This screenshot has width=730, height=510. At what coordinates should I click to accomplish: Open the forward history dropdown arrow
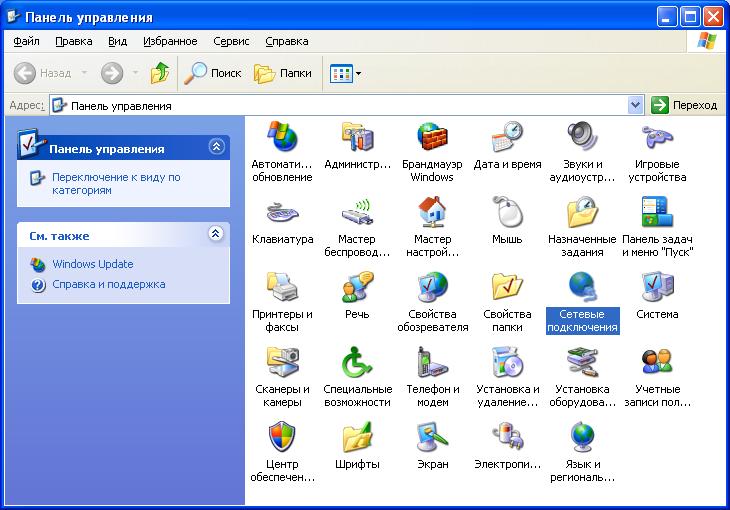pos(135,73)
